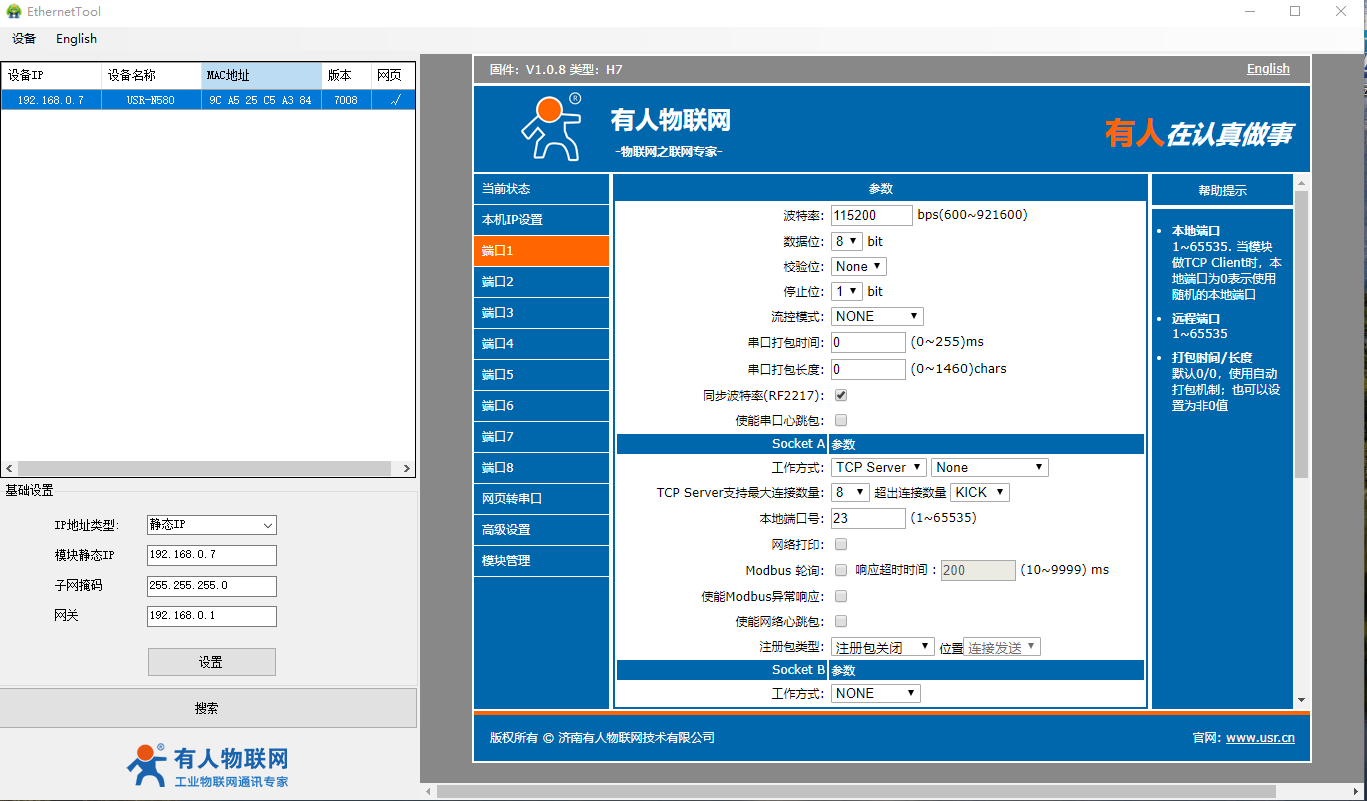This screenshot has width=1367, height=801.
Task: Click the left scroll arrow in the device list
Action: pos(9,468)
